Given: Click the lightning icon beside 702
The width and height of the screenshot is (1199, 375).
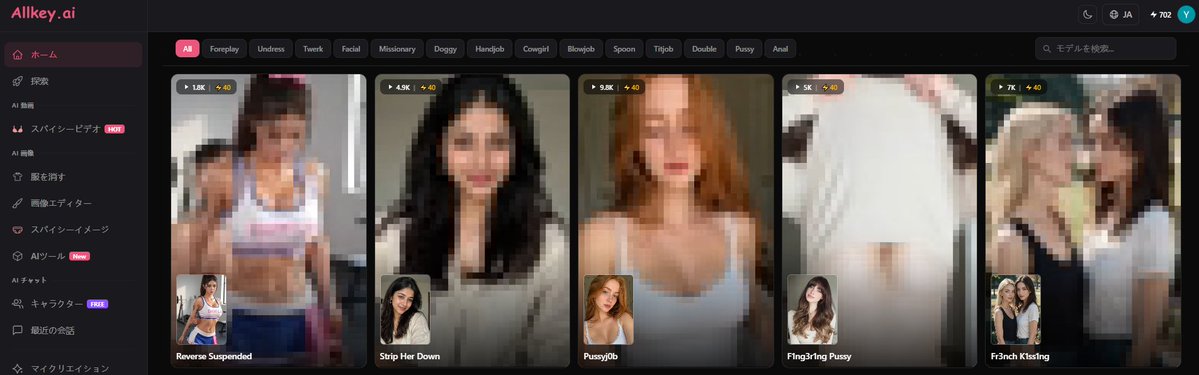Looking at the screenshot, I should pos(1153,15).
